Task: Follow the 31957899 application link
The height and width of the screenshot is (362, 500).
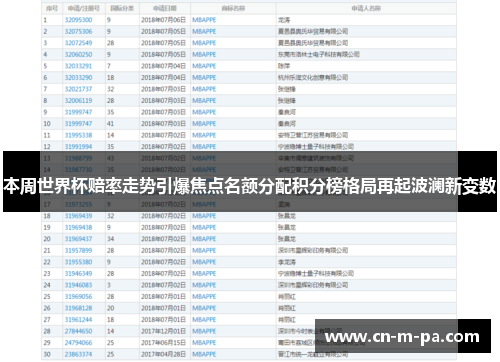Action: point(78,250)
